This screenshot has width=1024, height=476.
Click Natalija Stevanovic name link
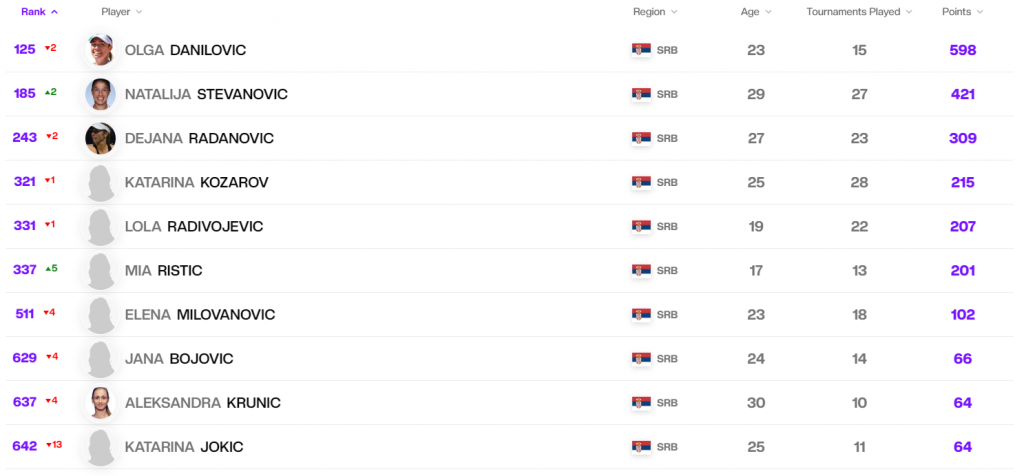point(206,94)
